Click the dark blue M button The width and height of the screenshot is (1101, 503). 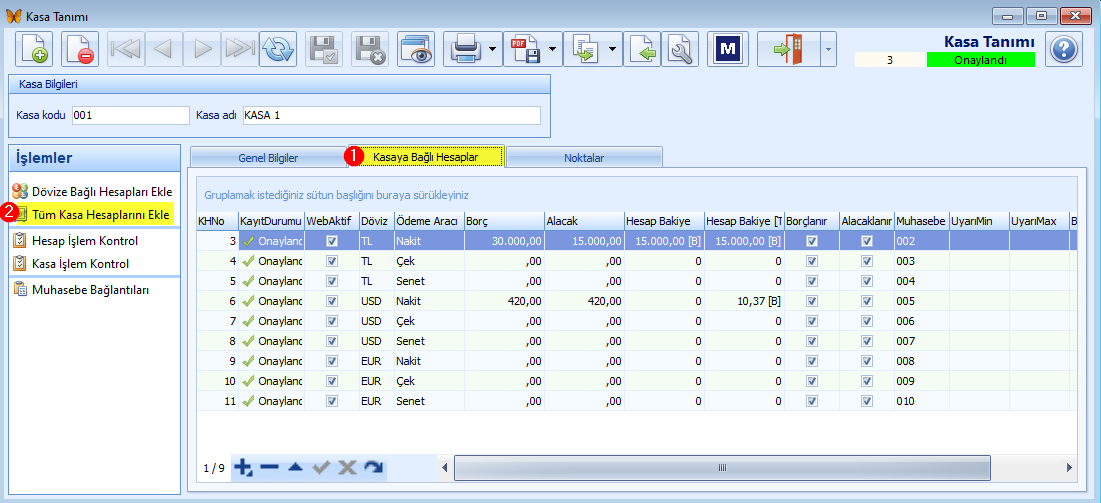coord(727,48)
